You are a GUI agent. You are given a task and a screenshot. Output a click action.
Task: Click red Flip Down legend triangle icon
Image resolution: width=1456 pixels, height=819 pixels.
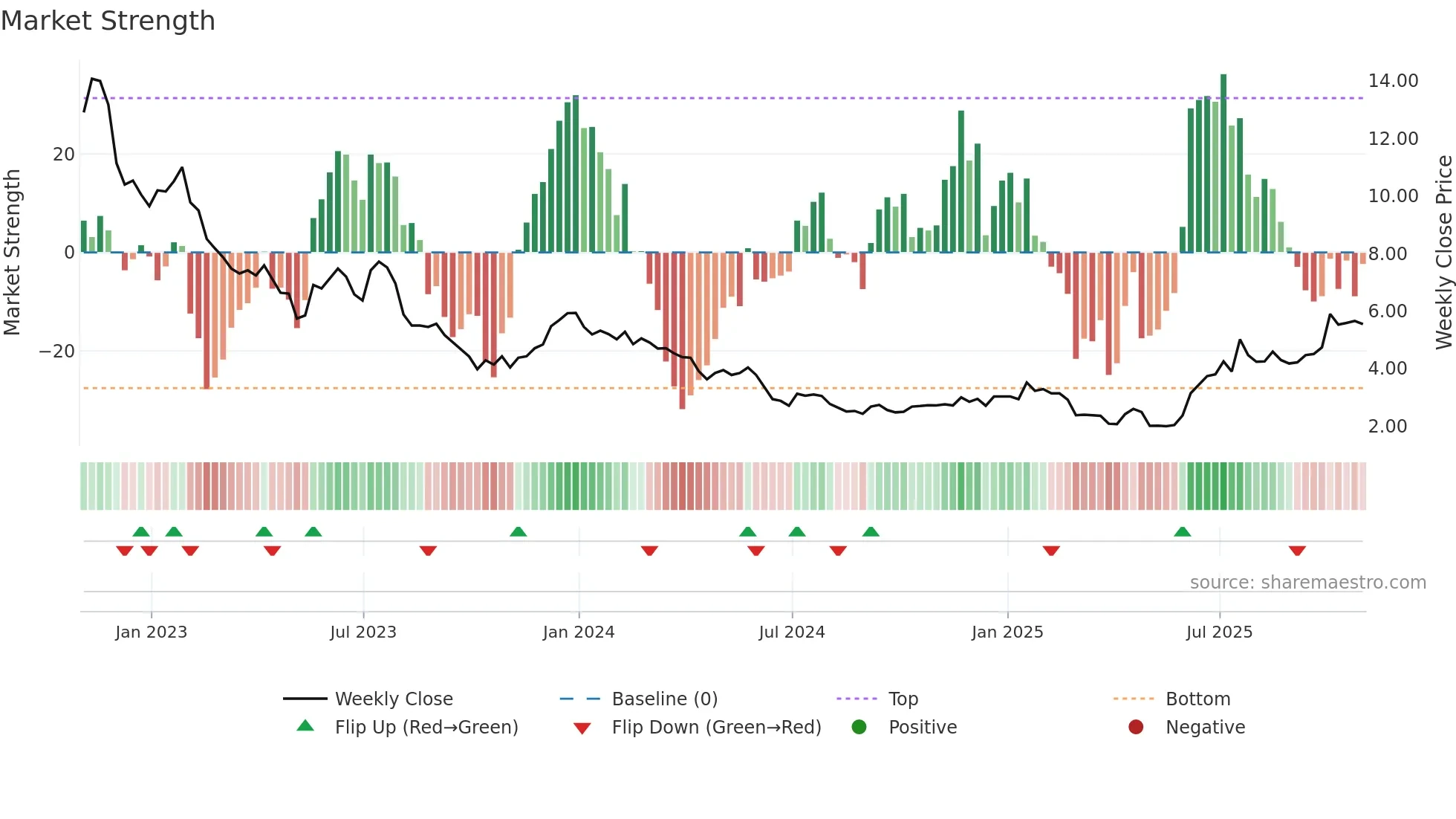point(582,728)
